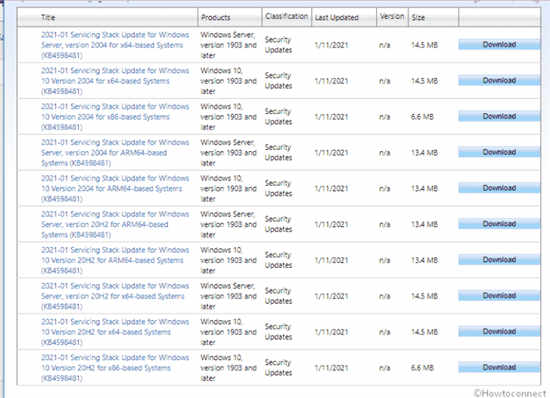Sort by Version column header
Screen dimensions: 550x398
[x=393, y=17]
